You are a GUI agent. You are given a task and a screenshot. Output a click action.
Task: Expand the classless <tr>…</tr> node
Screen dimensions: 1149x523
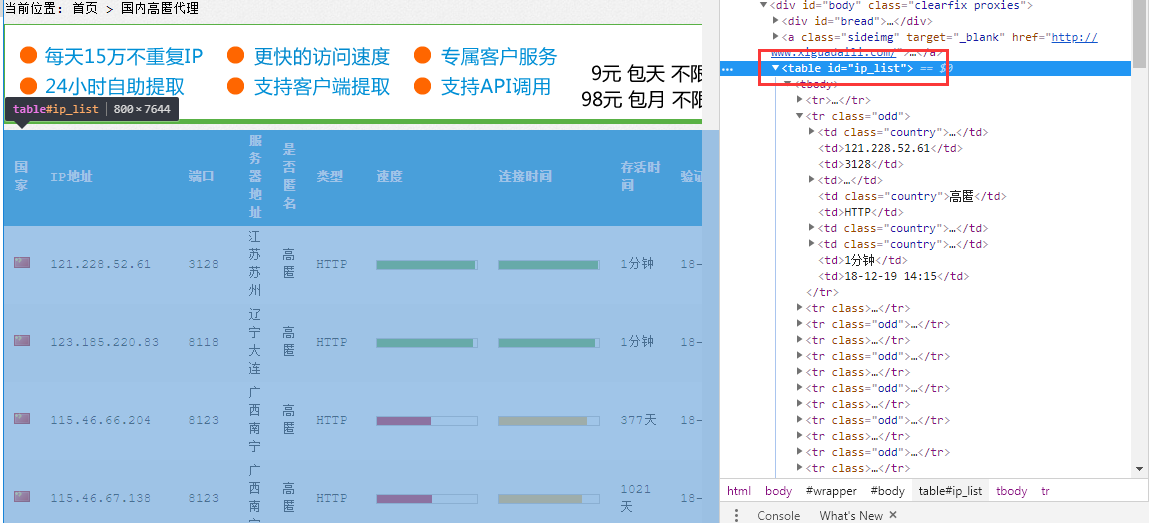pyautogui.click(x=799, y=100)
